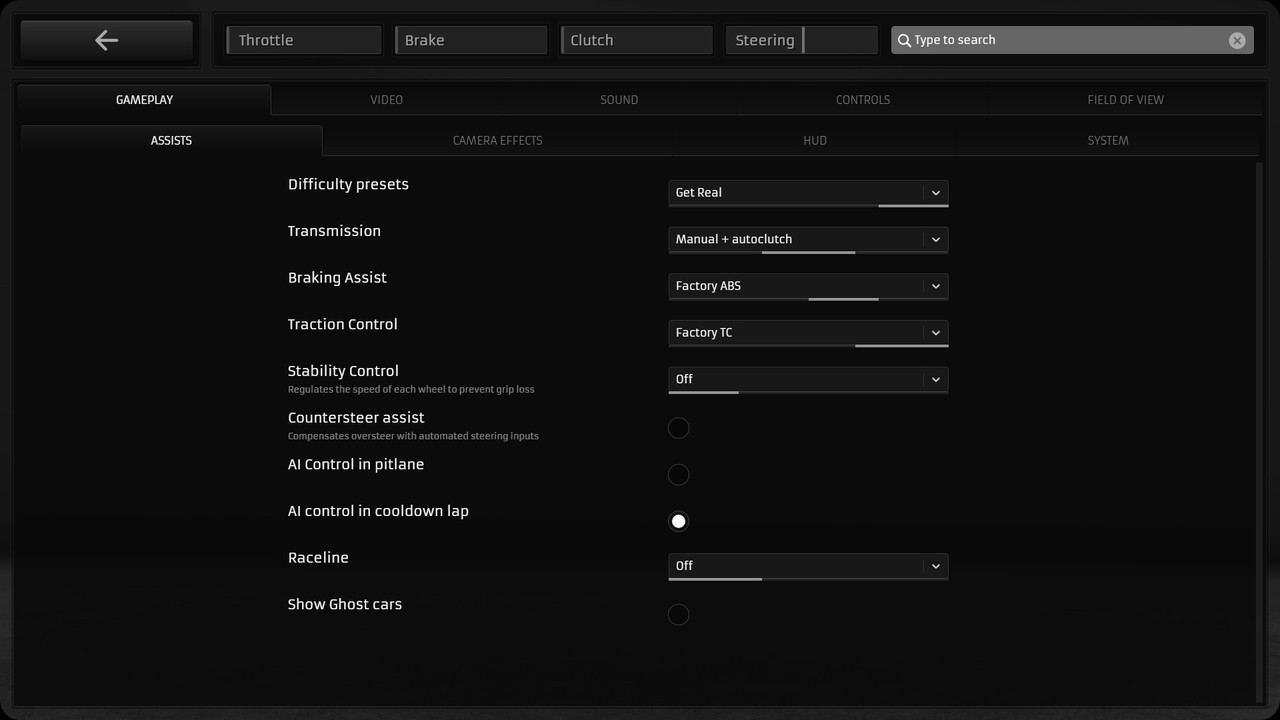Click the back arrow button

coord(106,40)
